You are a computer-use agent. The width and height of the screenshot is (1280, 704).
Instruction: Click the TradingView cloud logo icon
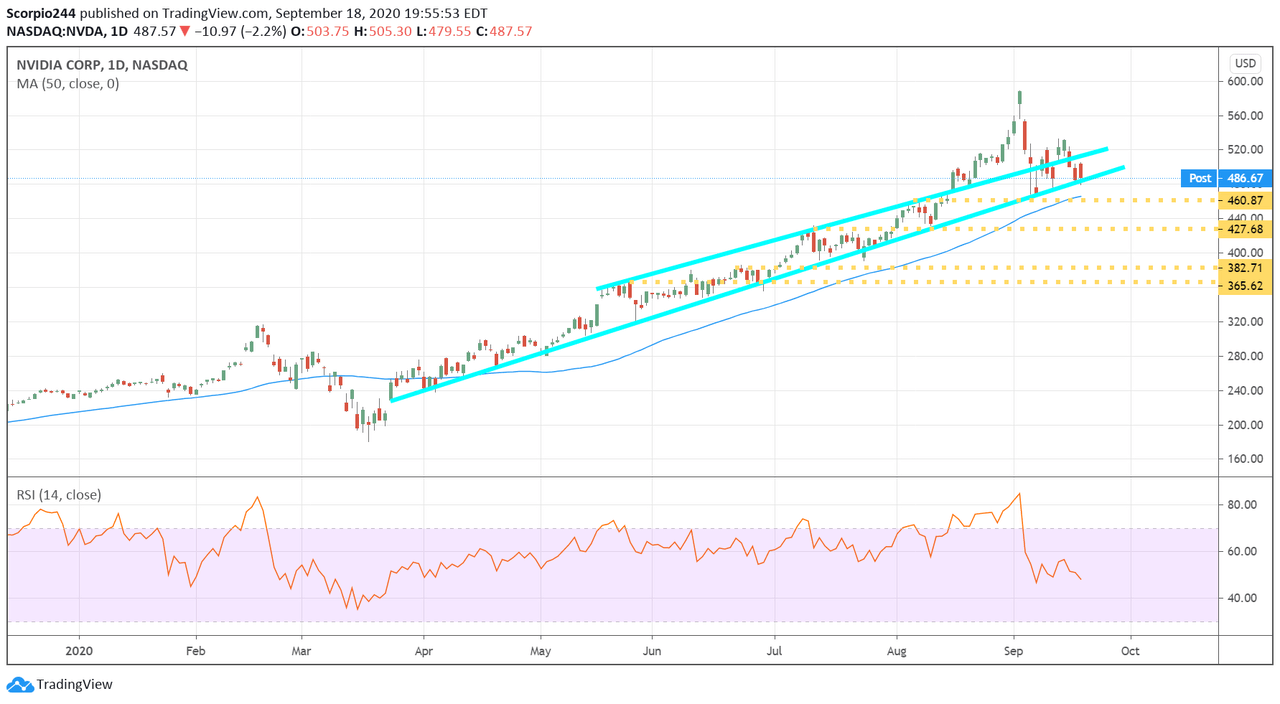(19, 685)
